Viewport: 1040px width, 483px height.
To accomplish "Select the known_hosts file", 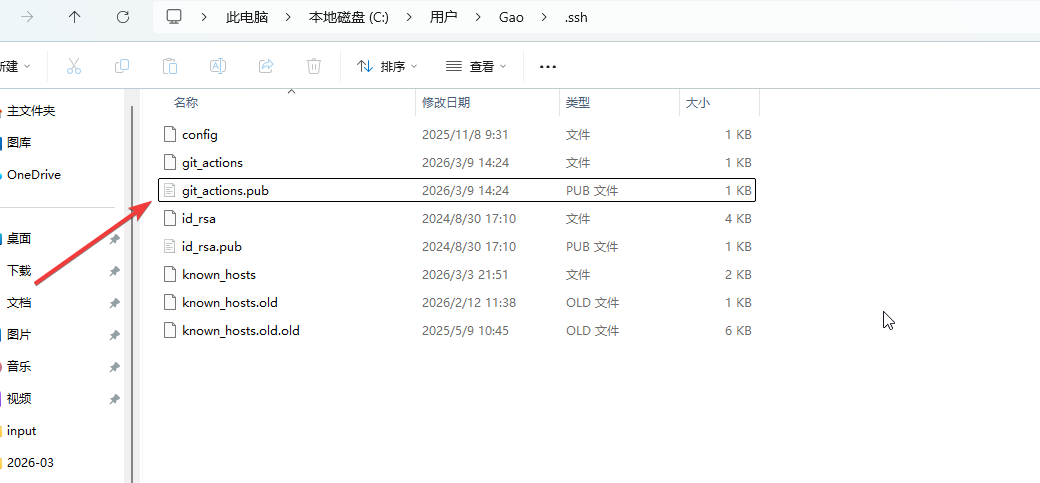I will tap(218, 274).
